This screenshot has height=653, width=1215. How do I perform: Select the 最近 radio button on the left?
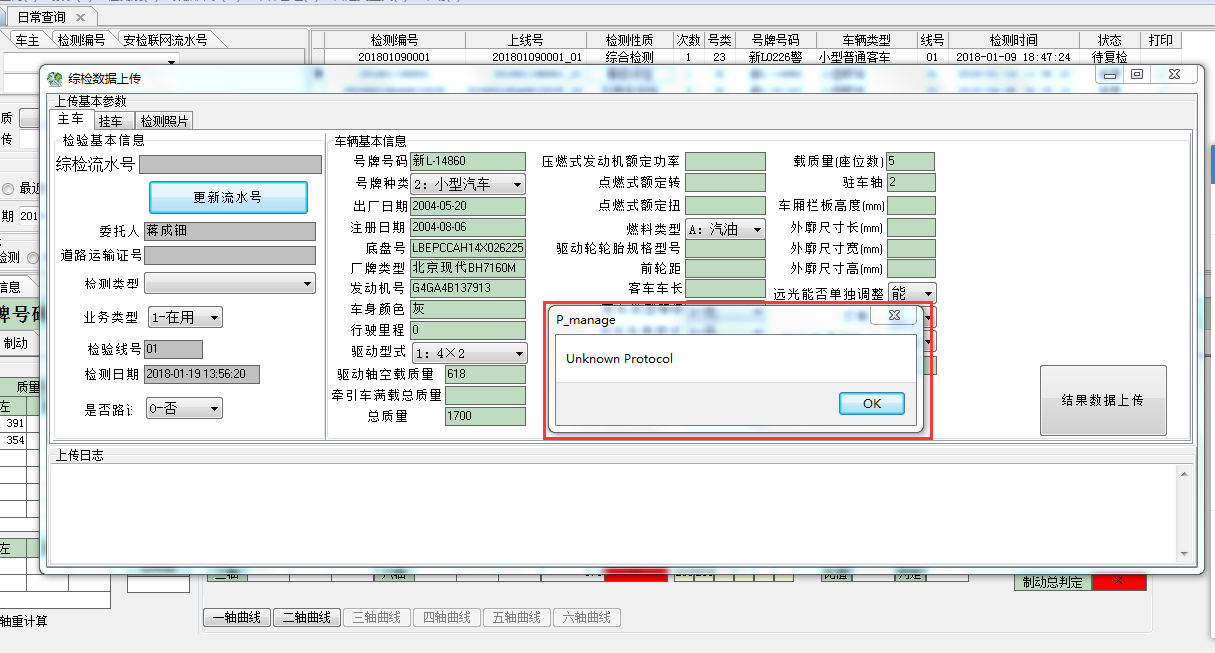8,189
